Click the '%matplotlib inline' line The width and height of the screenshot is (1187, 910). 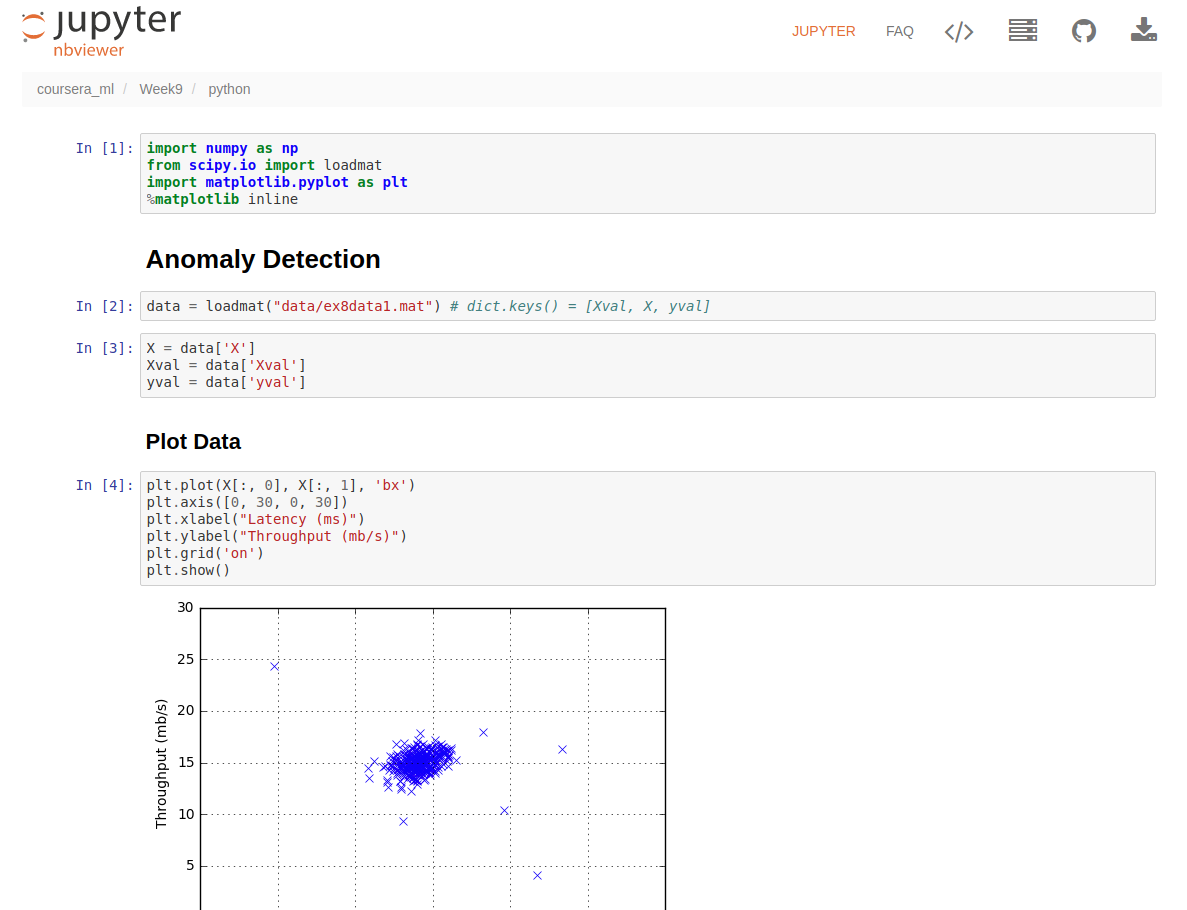pos(223,199)
